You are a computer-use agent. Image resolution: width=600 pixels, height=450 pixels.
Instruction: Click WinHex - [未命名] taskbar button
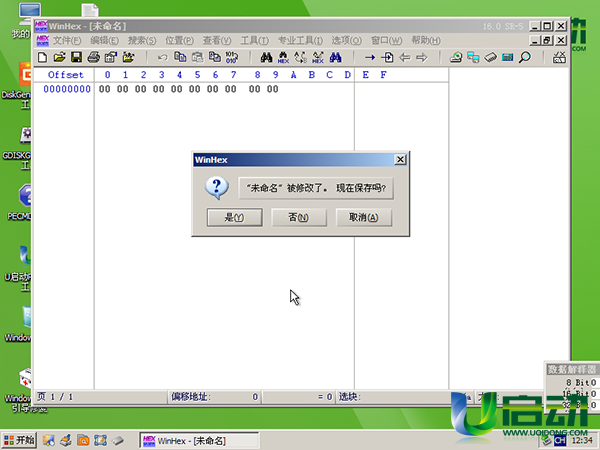pos(199,441)
